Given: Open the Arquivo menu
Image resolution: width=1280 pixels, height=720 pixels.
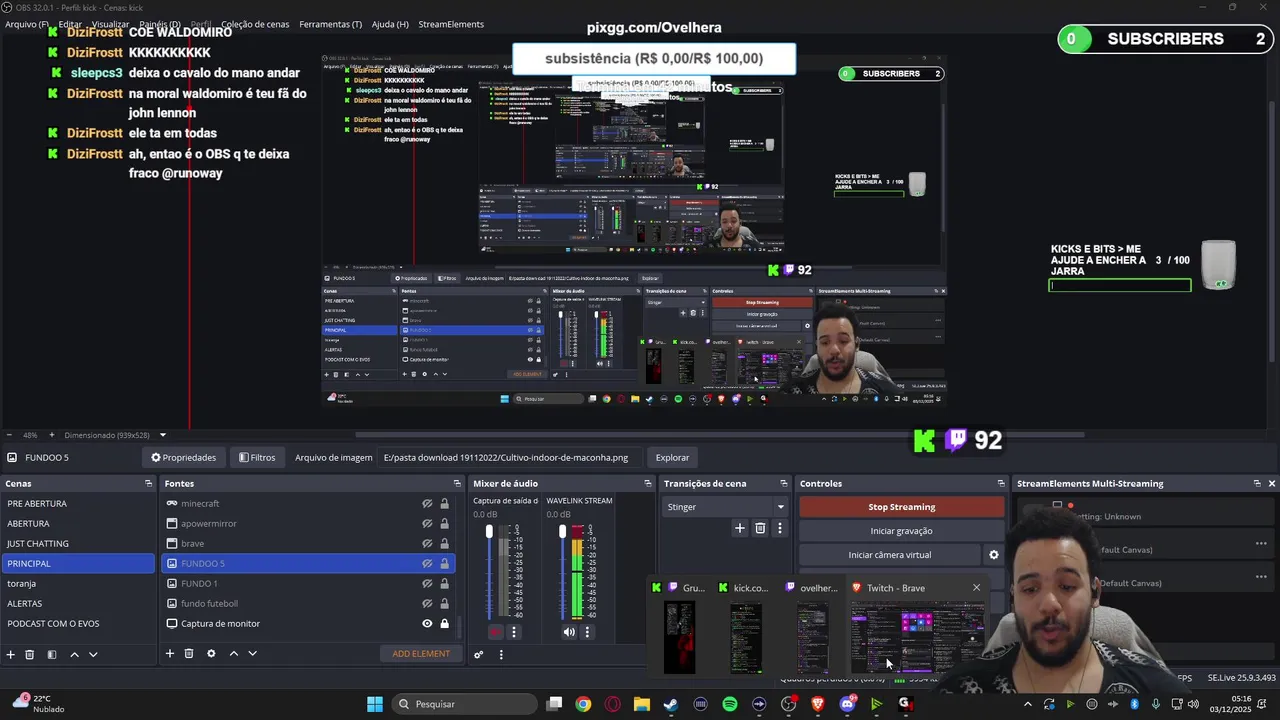Looking at the screenshot, I should 26,24.
